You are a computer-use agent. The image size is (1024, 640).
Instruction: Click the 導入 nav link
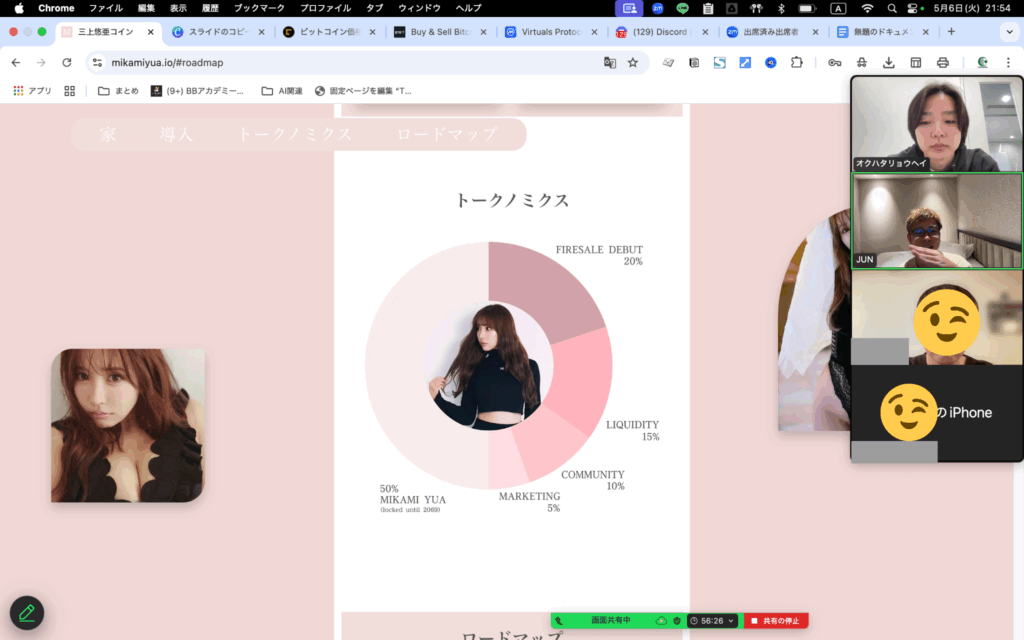176,135
